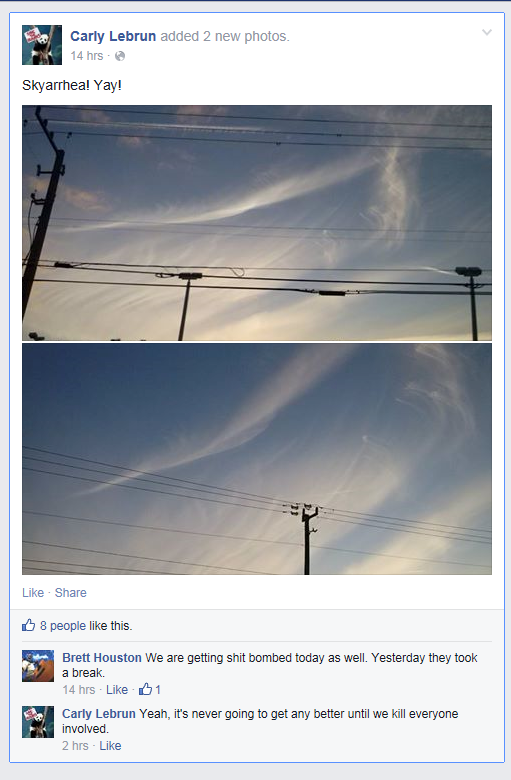The width and height of the screenshot is (511, 780).
Task: Like Carly Lebrun's comment
Action: (x=110, y=746)
